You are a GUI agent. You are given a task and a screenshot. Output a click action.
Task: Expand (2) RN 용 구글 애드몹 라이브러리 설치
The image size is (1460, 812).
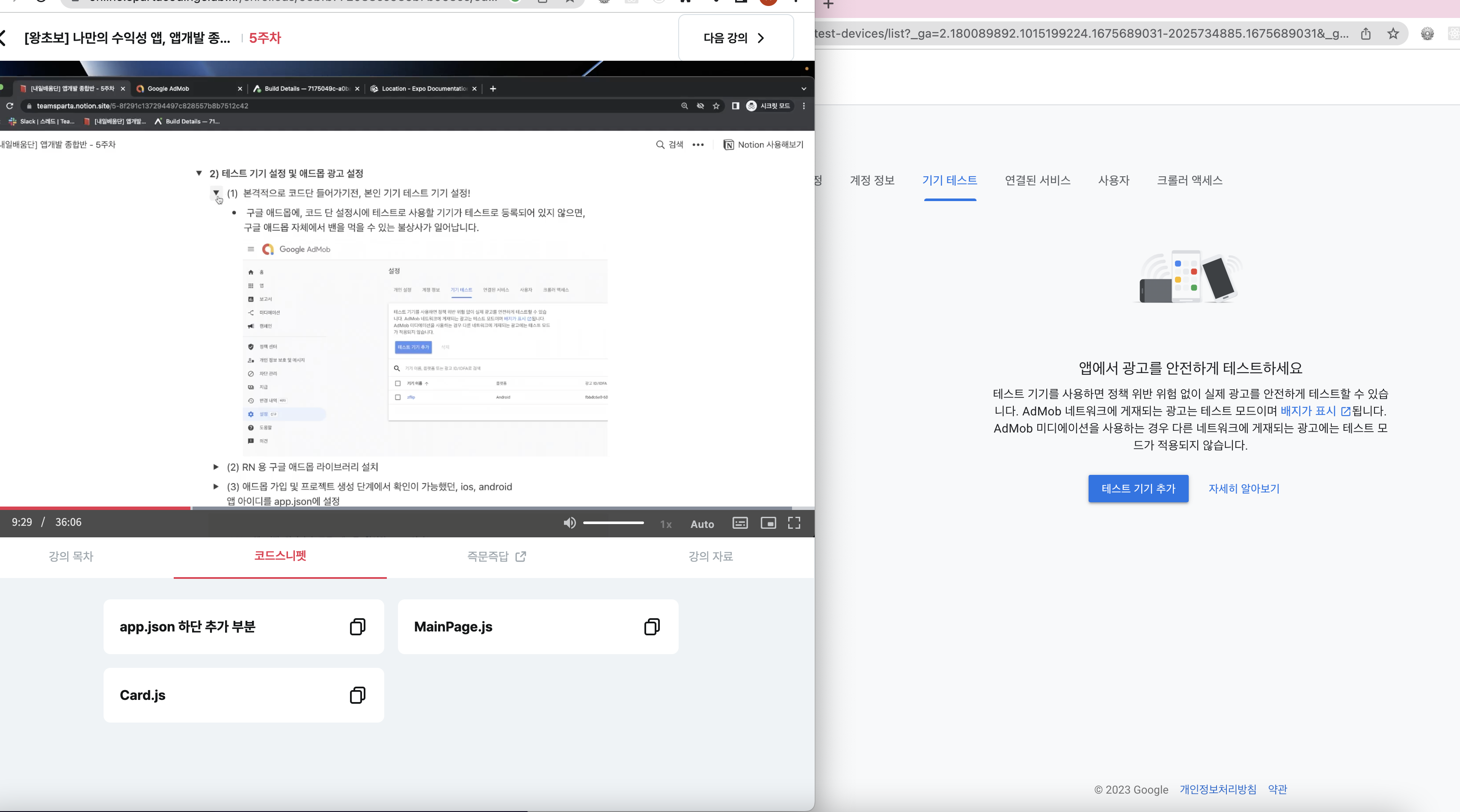(x=216, y=467)
